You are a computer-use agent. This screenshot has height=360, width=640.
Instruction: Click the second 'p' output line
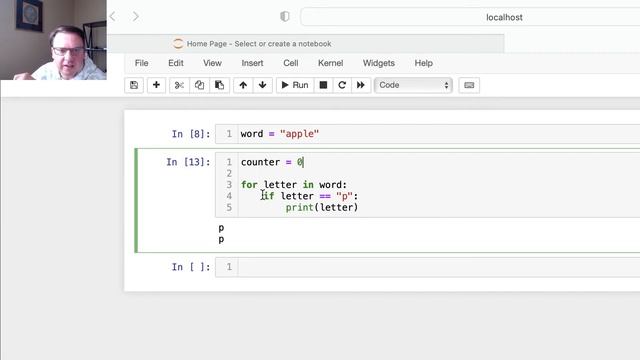[221, 239]
